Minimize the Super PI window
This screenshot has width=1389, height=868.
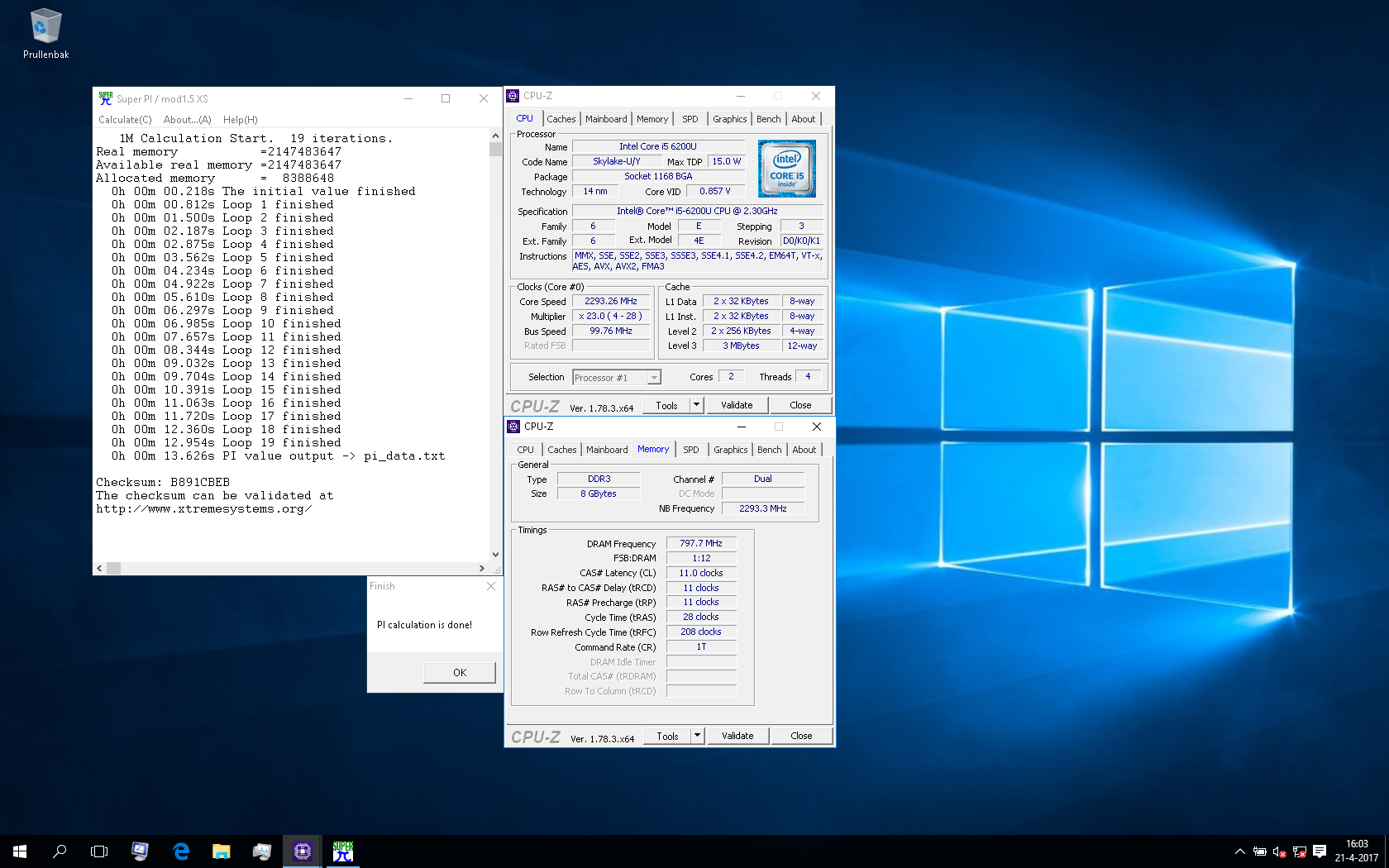(408, 98)
